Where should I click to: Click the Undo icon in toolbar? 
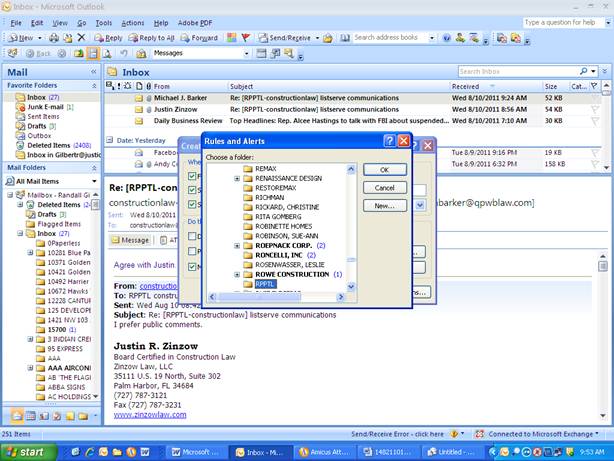coord(124,54)
